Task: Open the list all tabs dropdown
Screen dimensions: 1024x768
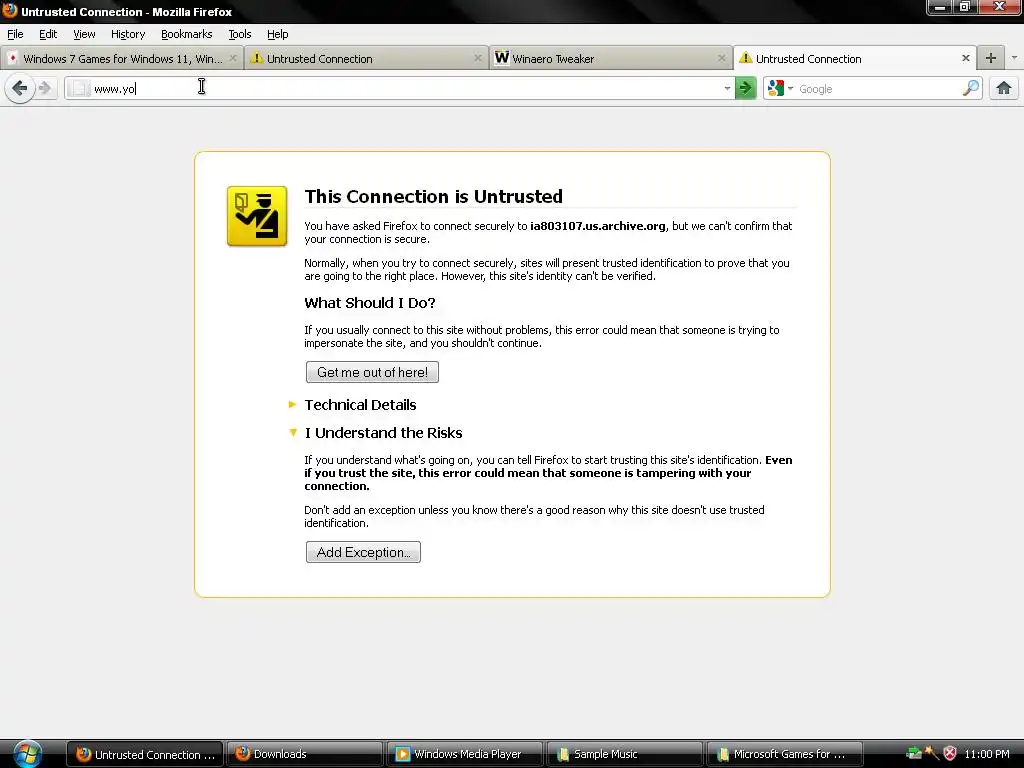Action: pyautogui.click(x=1014, y=58)
